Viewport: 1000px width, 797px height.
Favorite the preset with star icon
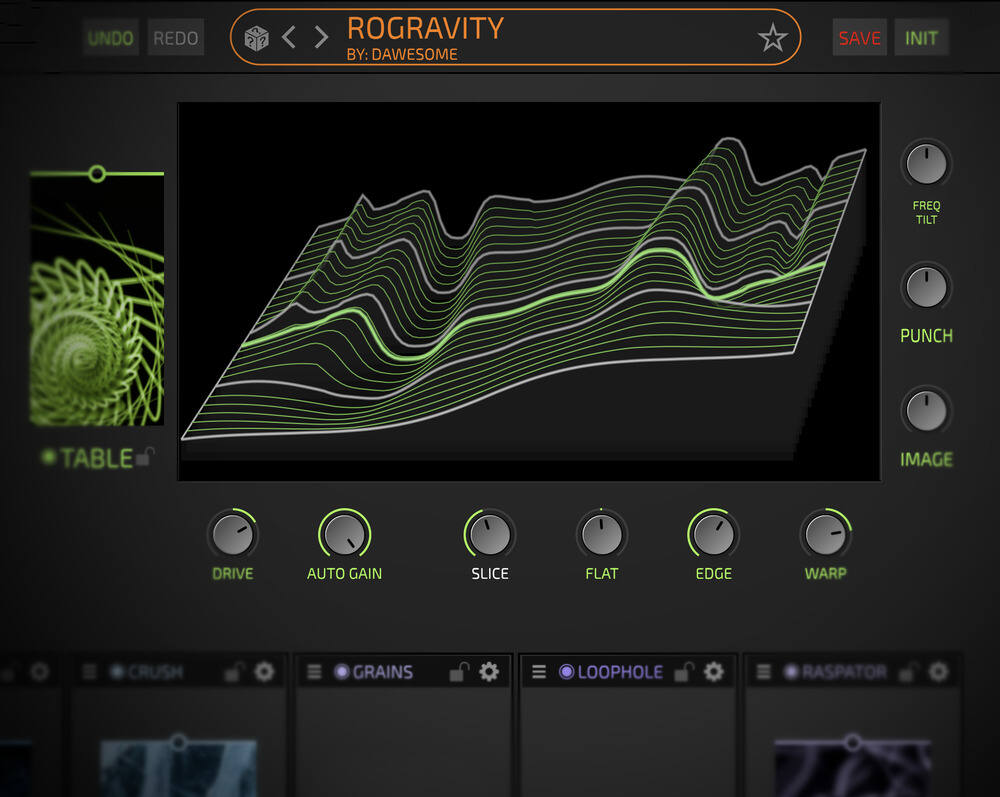[x=772, y=38]
